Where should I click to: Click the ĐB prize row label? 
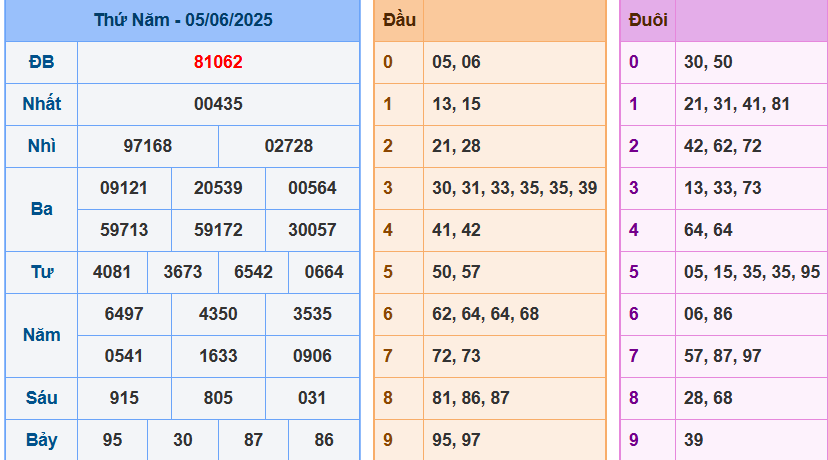[41, 62]
